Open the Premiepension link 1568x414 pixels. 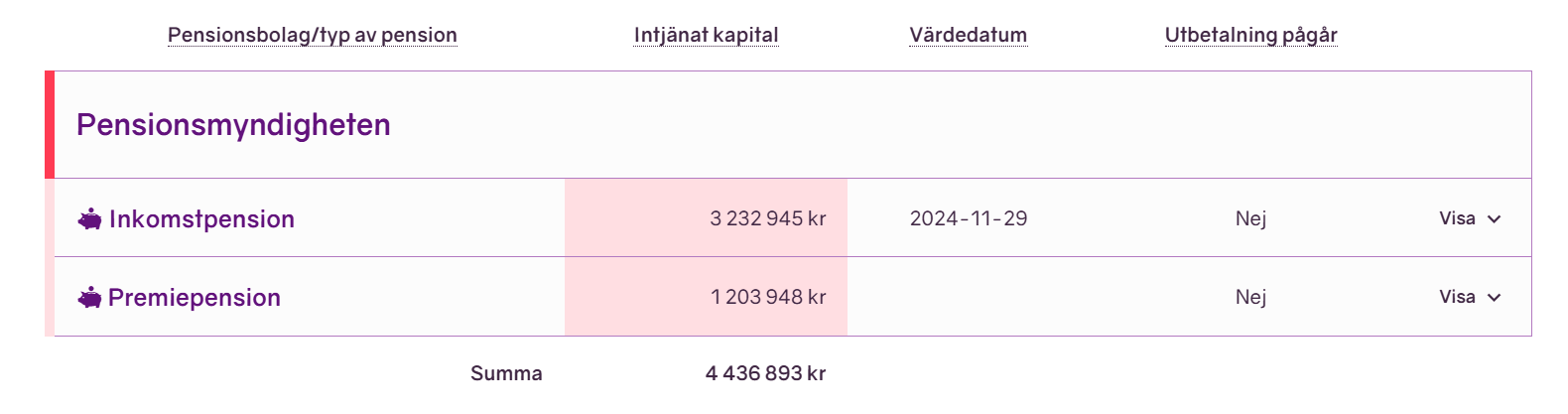click(x=195, y=298)
